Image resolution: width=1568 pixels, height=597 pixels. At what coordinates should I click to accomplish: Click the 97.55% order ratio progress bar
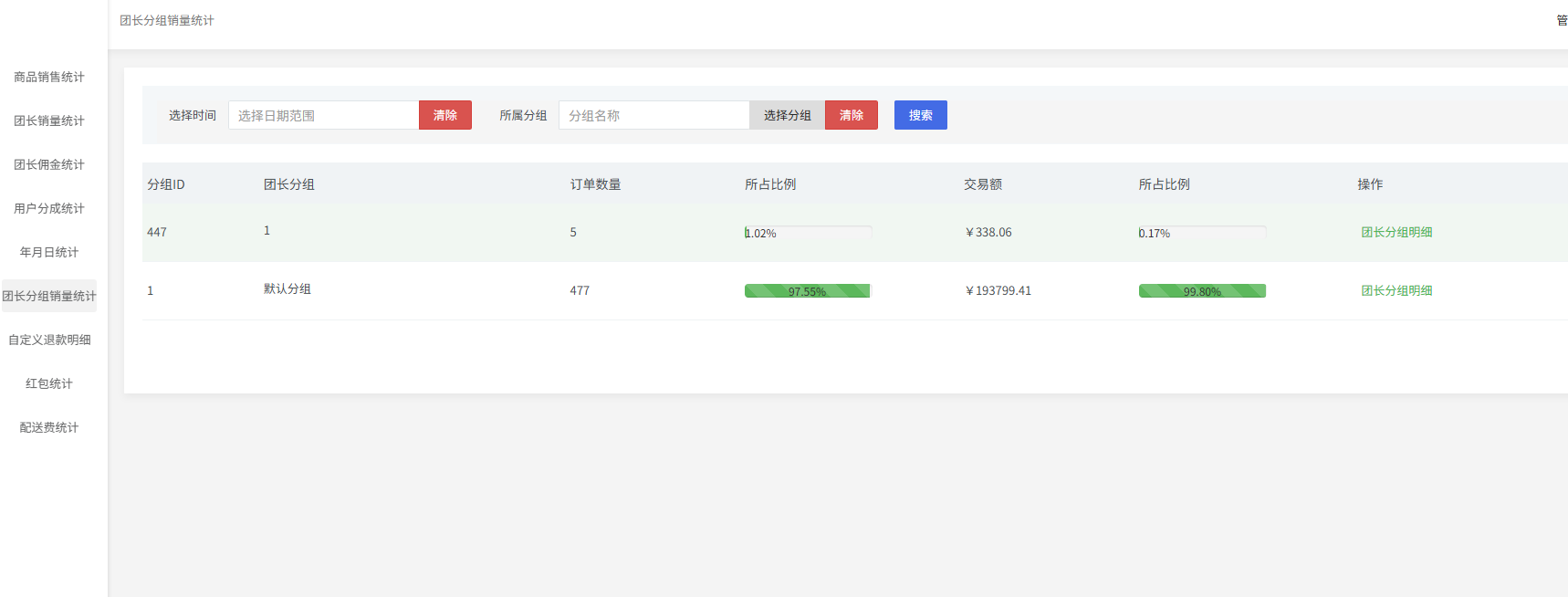pyautogui.click(x=808, y=291)
